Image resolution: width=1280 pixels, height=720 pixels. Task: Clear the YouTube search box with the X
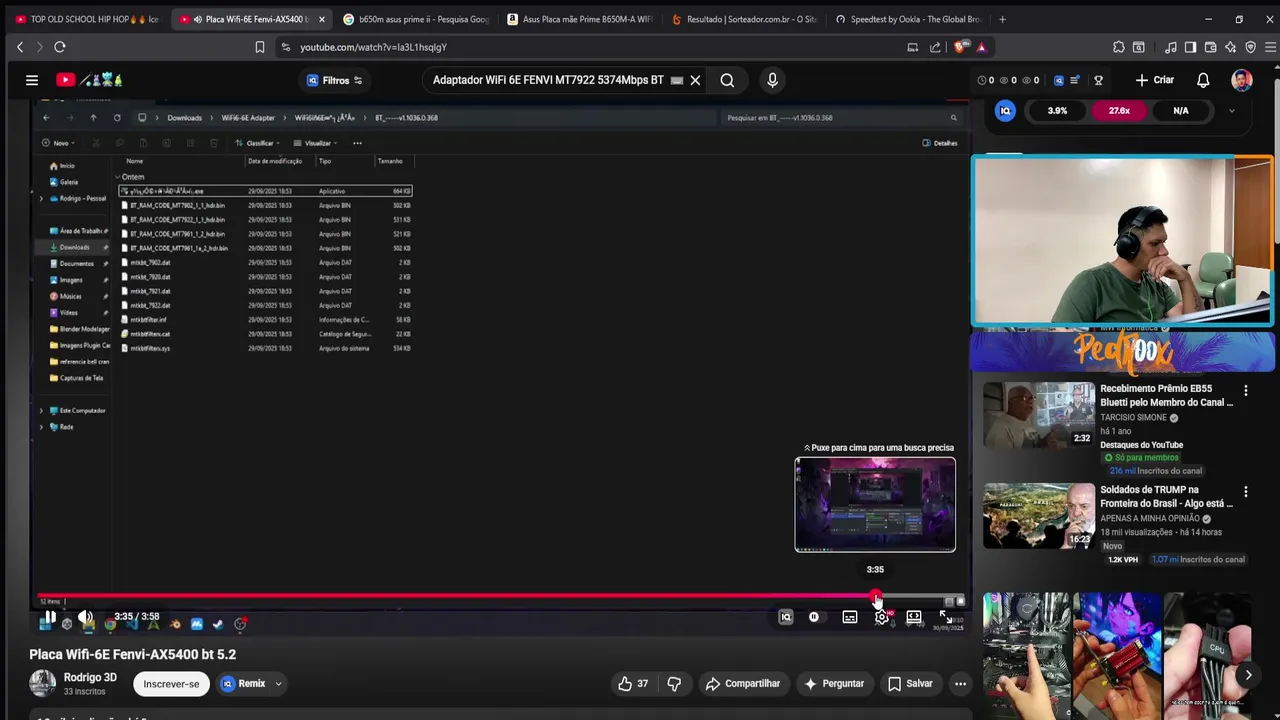[695, 80]
